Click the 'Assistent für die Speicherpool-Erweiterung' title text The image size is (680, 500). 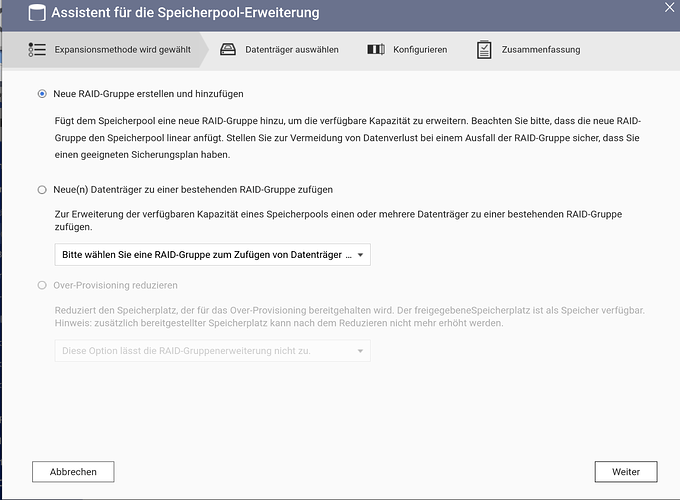click(x=181, y=13)
